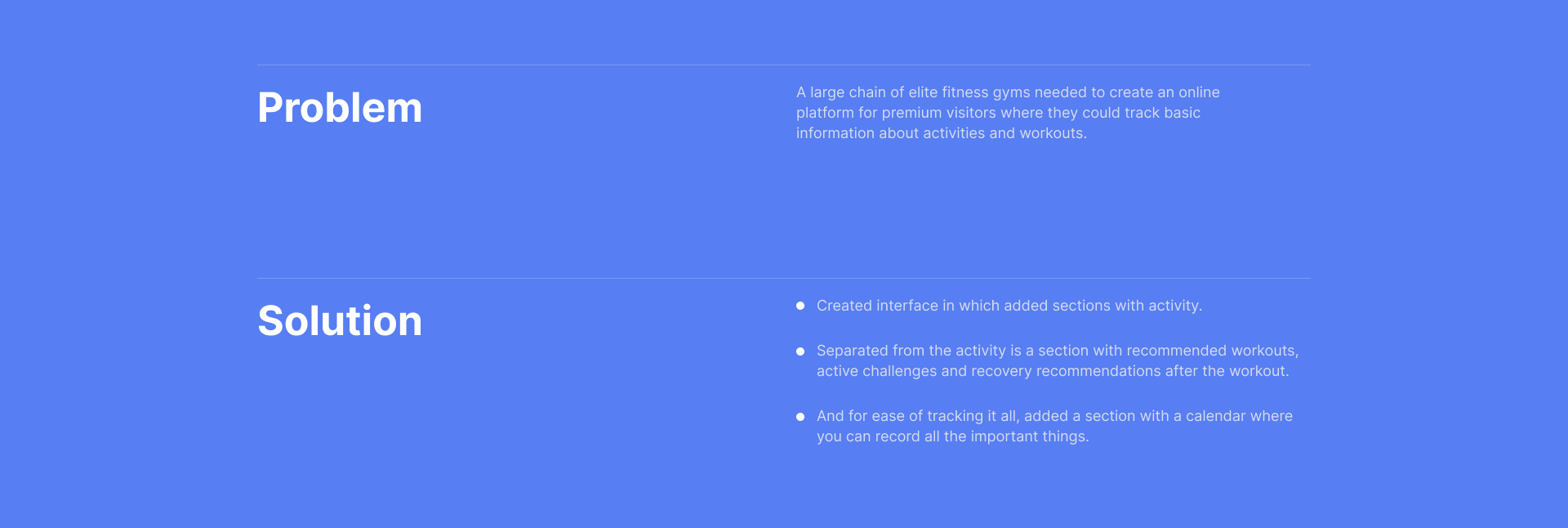Image resolution: width=1568 pixels, height=528 pixels.
Task: Click the divider line above the Solution heading
Action: coord(784,278)
